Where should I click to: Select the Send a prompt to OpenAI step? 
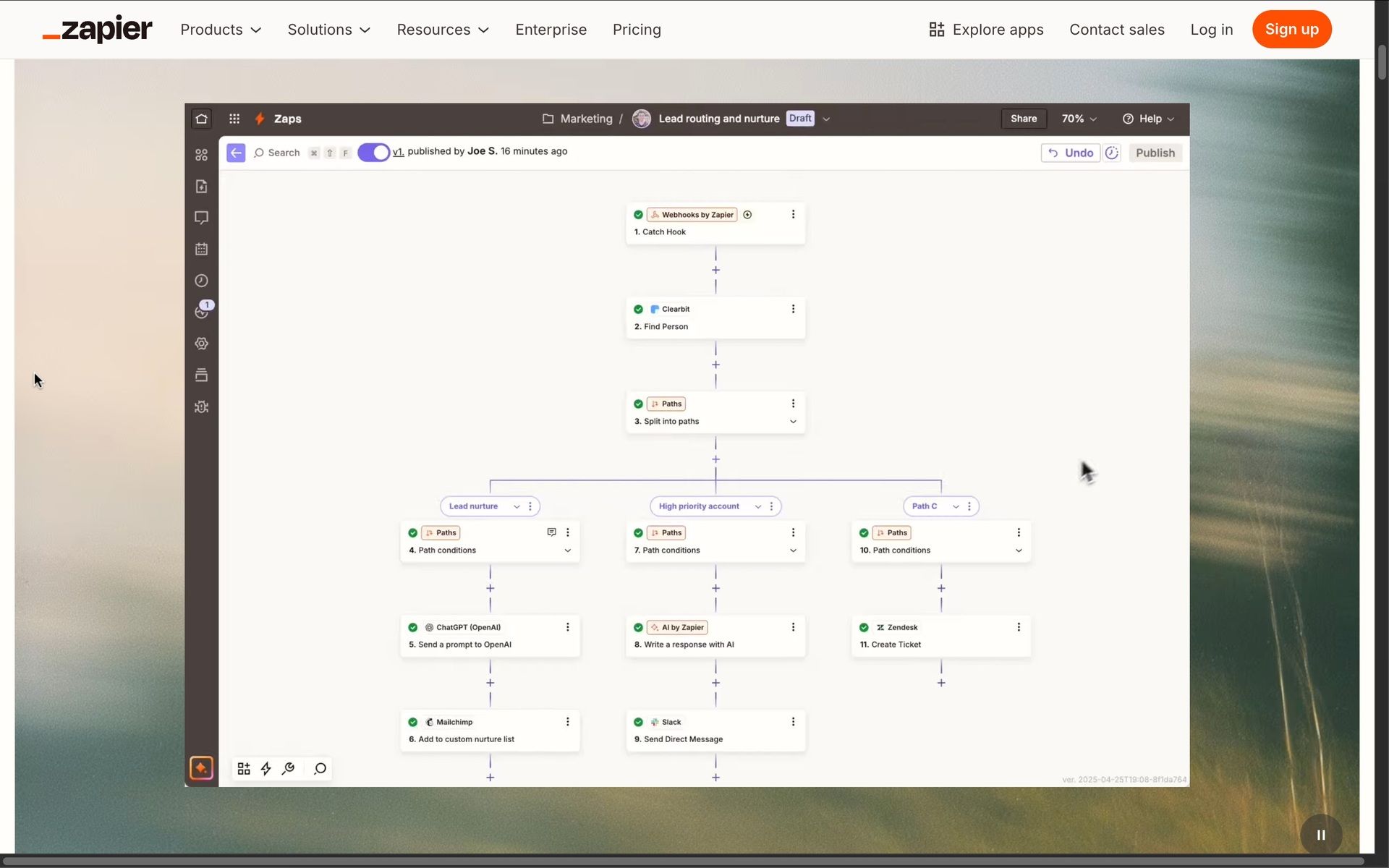(490, 636)
